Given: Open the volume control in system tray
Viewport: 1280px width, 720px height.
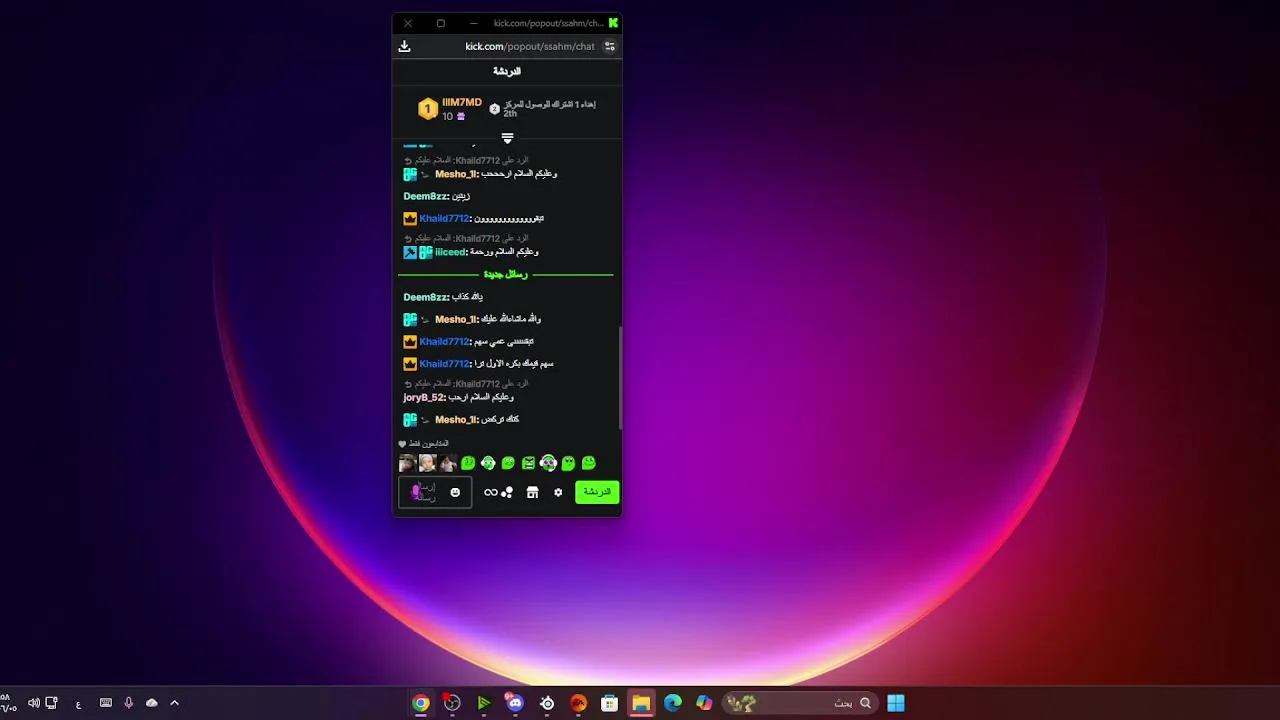Looking at the screenshot, I should 34,703.
